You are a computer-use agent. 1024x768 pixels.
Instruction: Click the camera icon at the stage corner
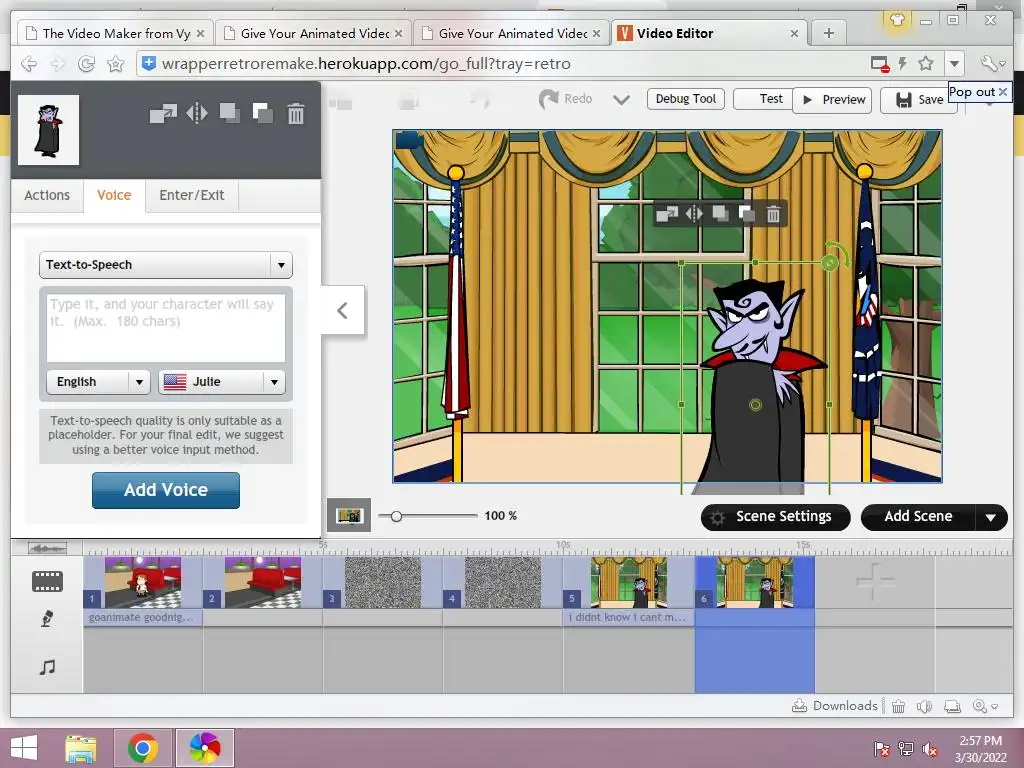point(408,140)
